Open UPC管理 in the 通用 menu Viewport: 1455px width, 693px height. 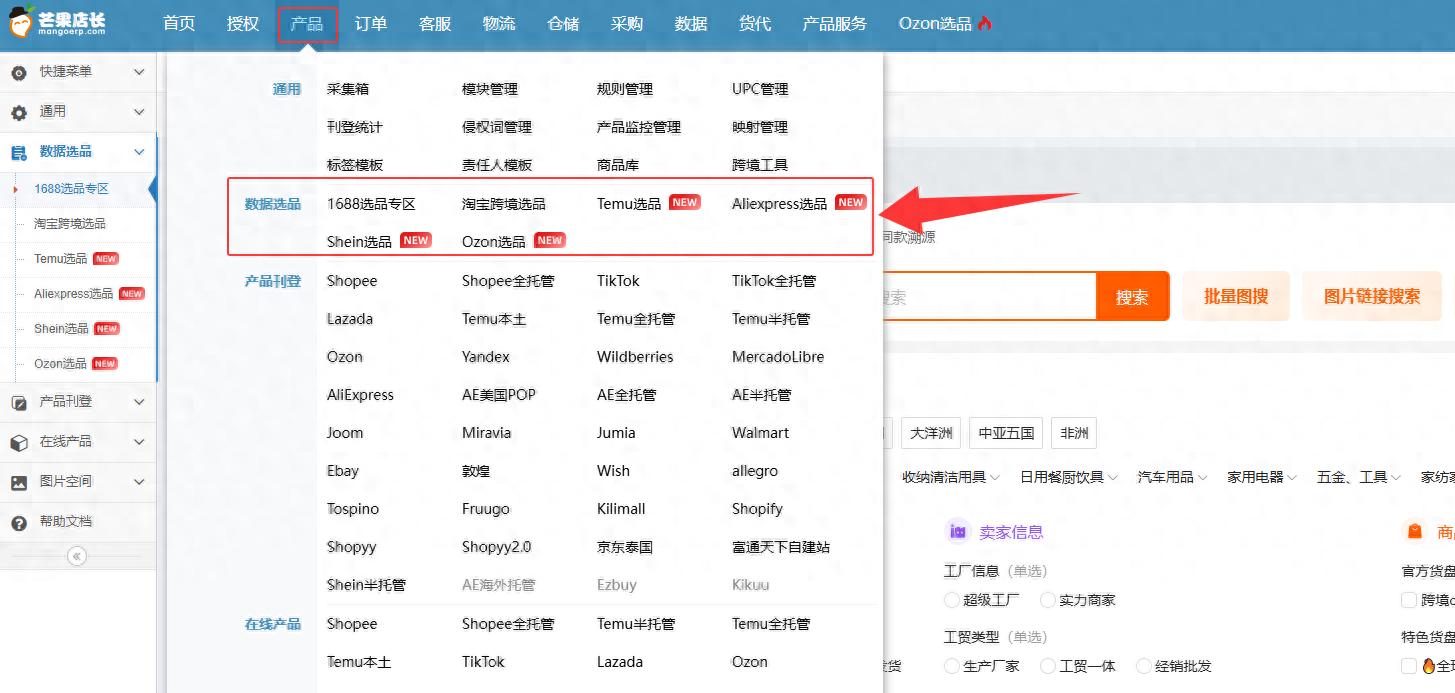[x=760, y=89]
